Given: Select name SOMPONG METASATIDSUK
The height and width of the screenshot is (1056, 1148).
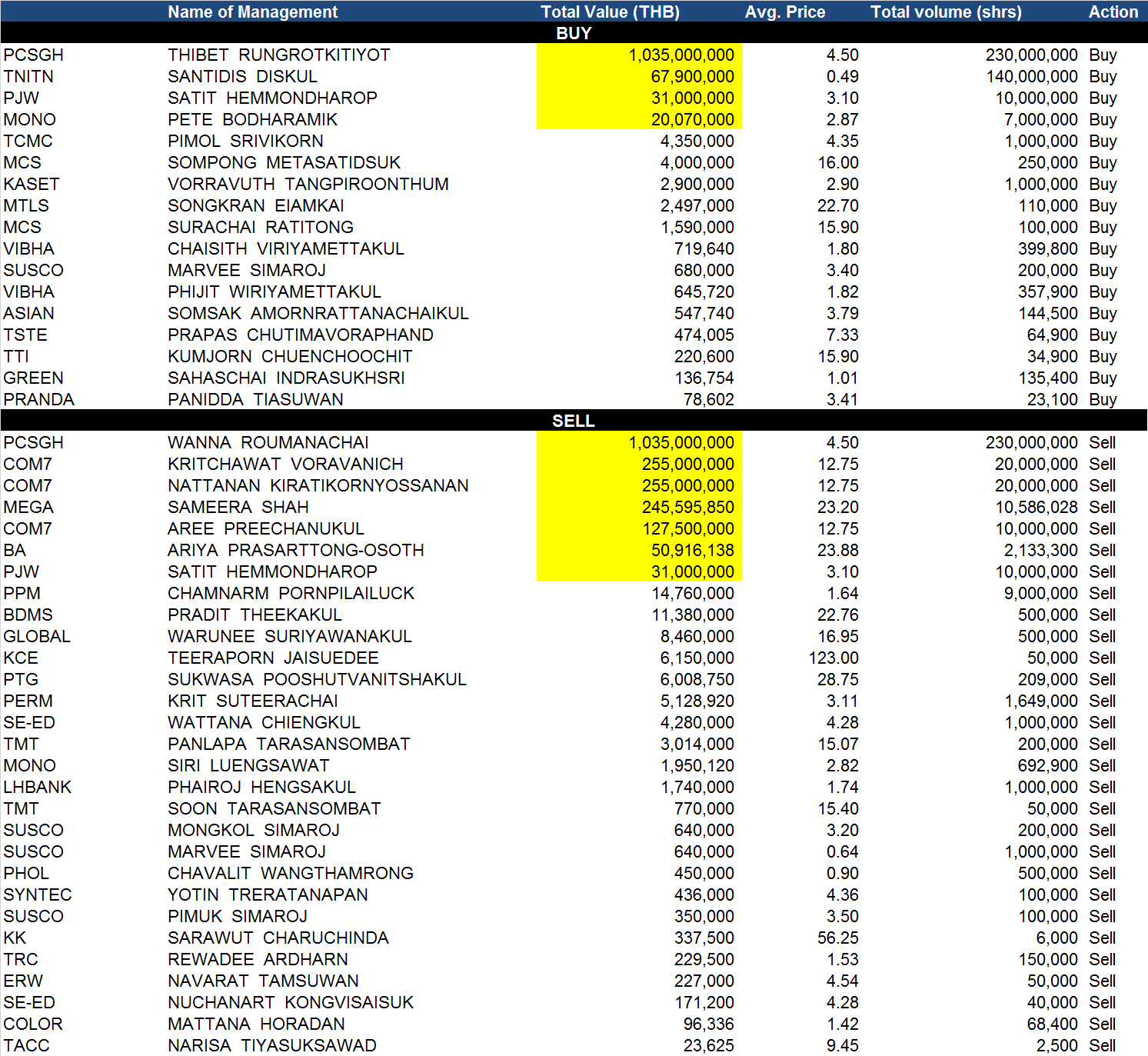Looking at the screenshot, I should click(285, 162).
